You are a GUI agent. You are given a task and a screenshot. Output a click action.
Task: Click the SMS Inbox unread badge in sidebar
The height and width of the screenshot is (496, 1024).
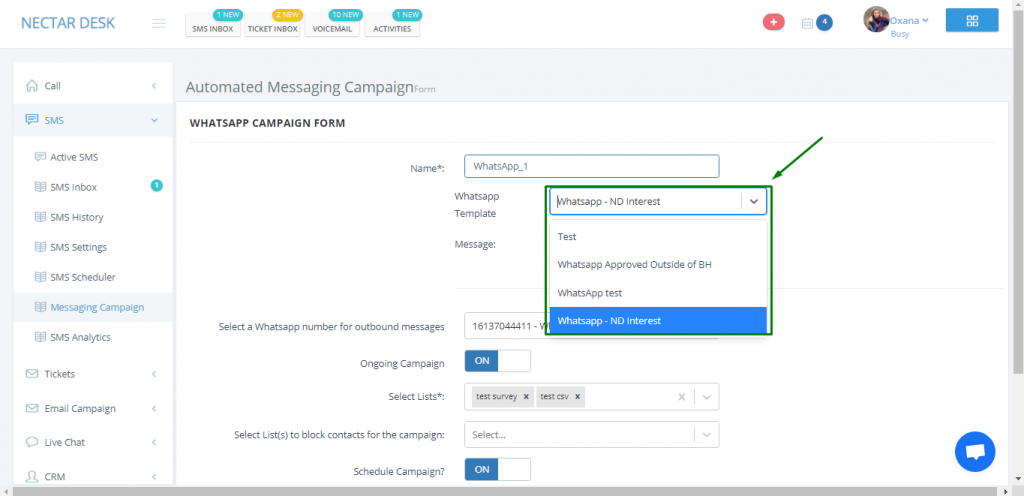156,186
